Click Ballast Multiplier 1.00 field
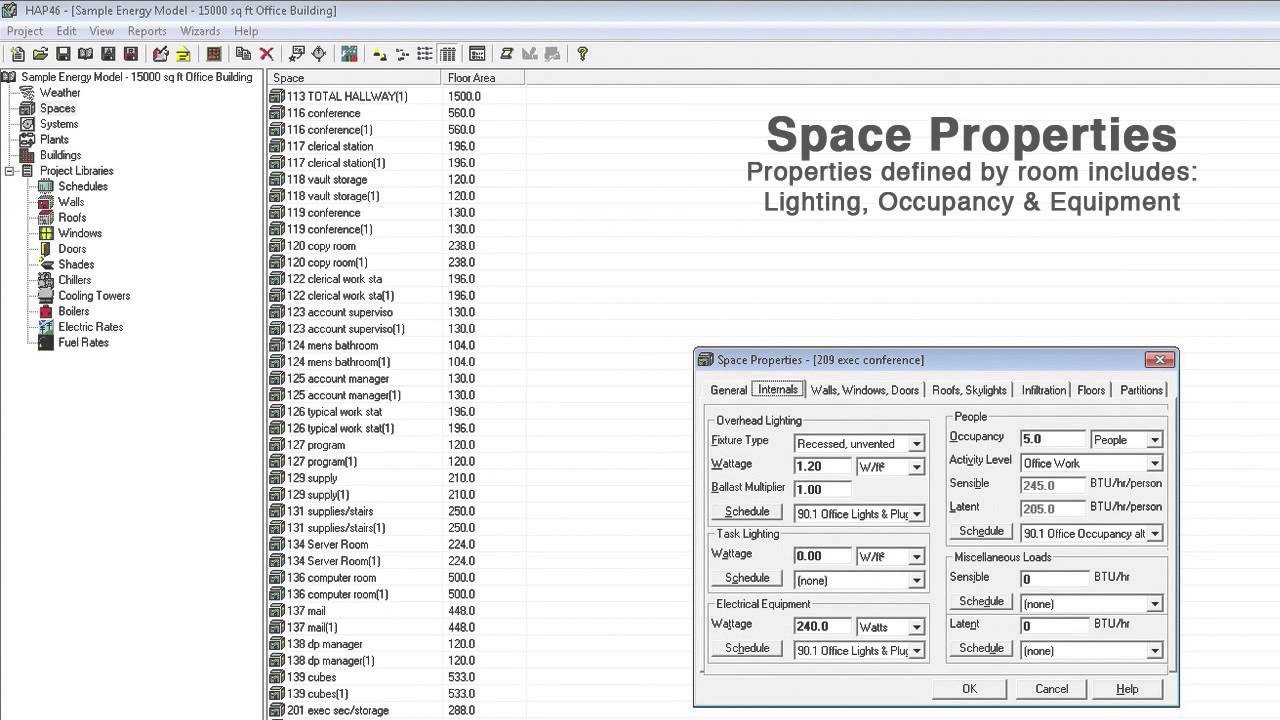The height and width of the screenshot is (720, 1280). 823,490
